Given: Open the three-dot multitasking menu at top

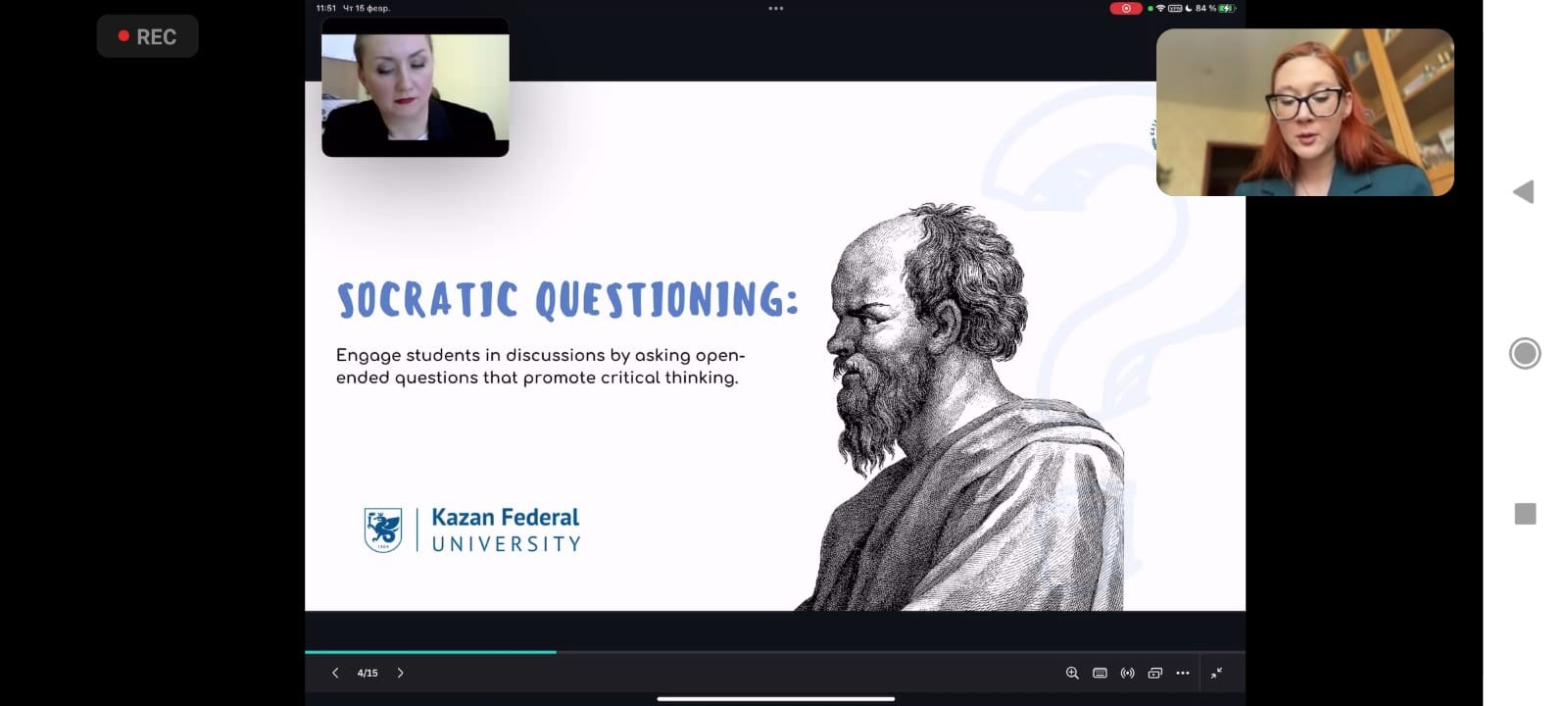Looking at the screenshot, I should (x=775, y=9).
